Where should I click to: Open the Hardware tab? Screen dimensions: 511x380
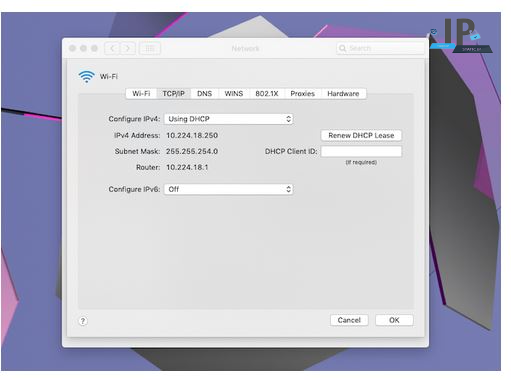[x=343, y=94]
